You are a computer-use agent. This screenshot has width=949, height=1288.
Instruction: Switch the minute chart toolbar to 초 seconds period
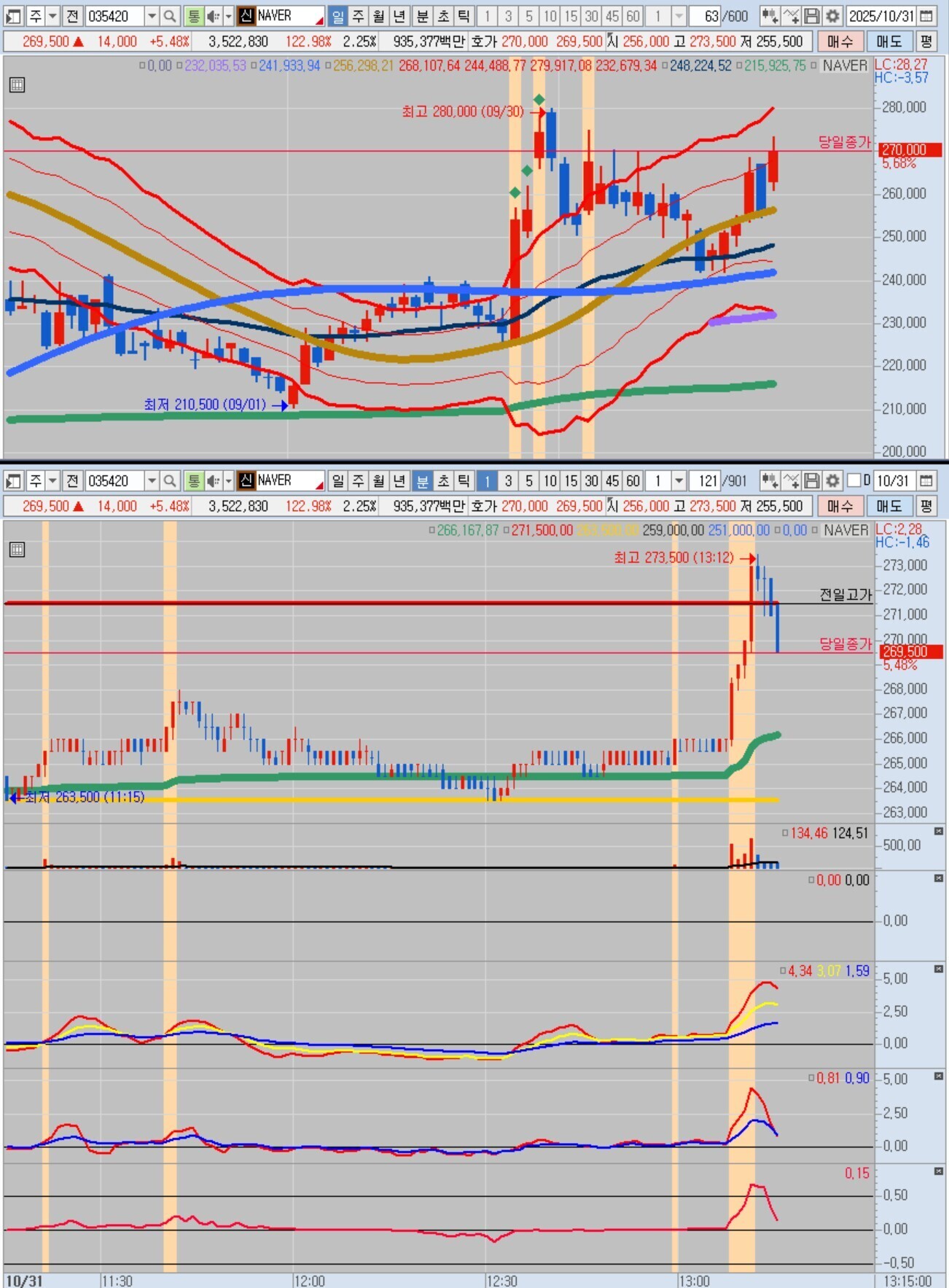tap(442, 481)
